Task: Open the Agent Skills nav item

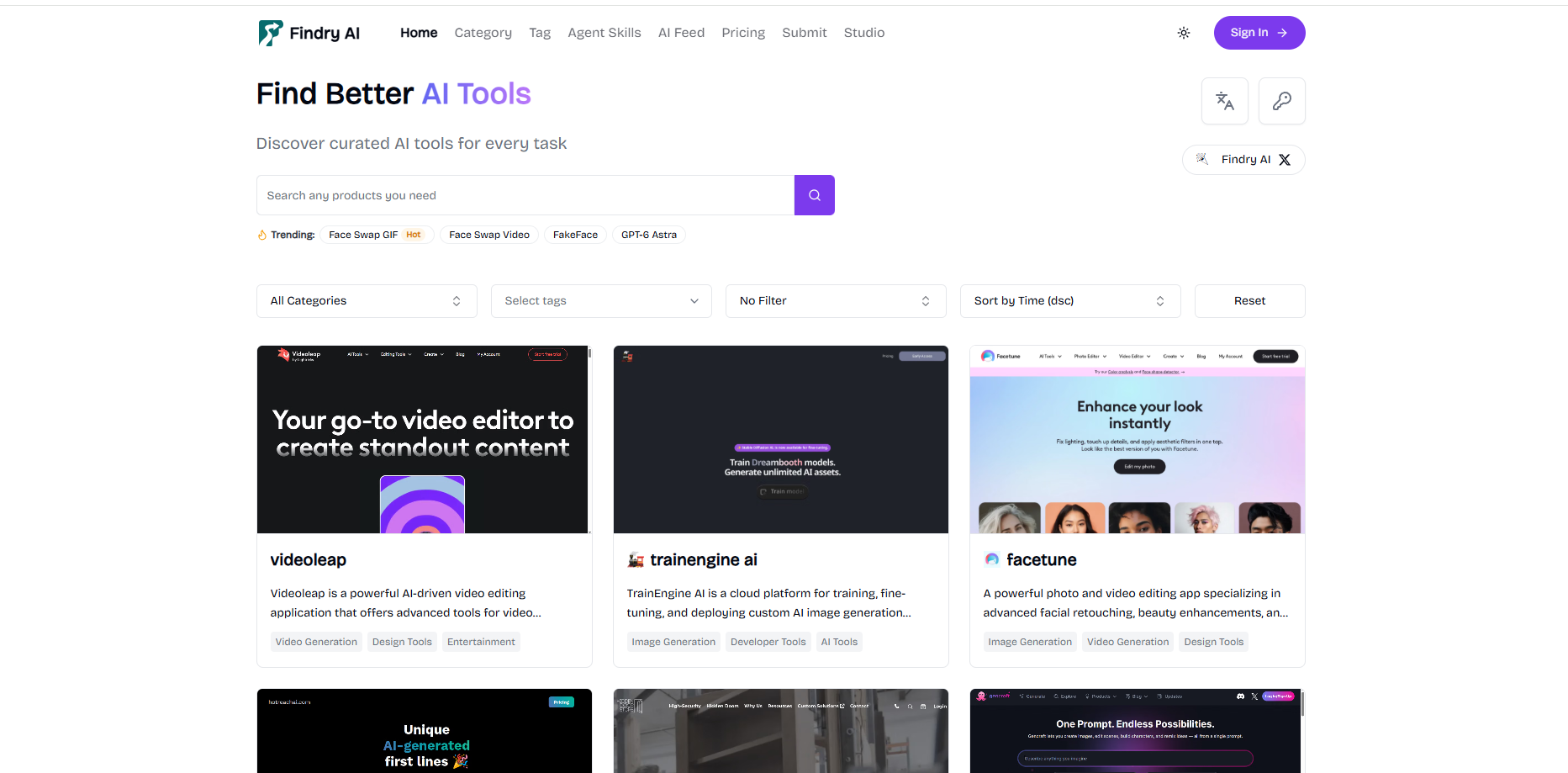Action: pos(604,33)
